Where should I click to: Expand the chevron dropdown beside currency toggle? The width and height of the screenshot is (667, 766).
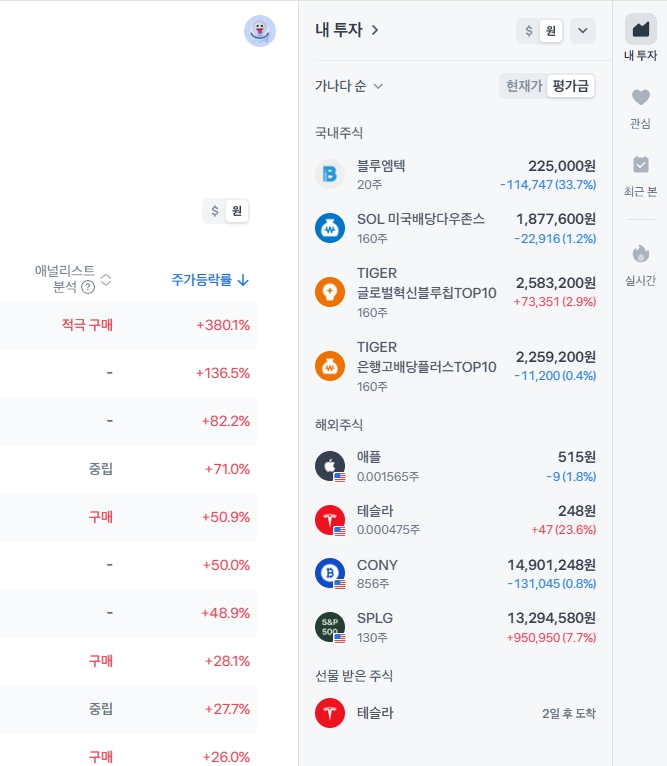pos(582,31)
